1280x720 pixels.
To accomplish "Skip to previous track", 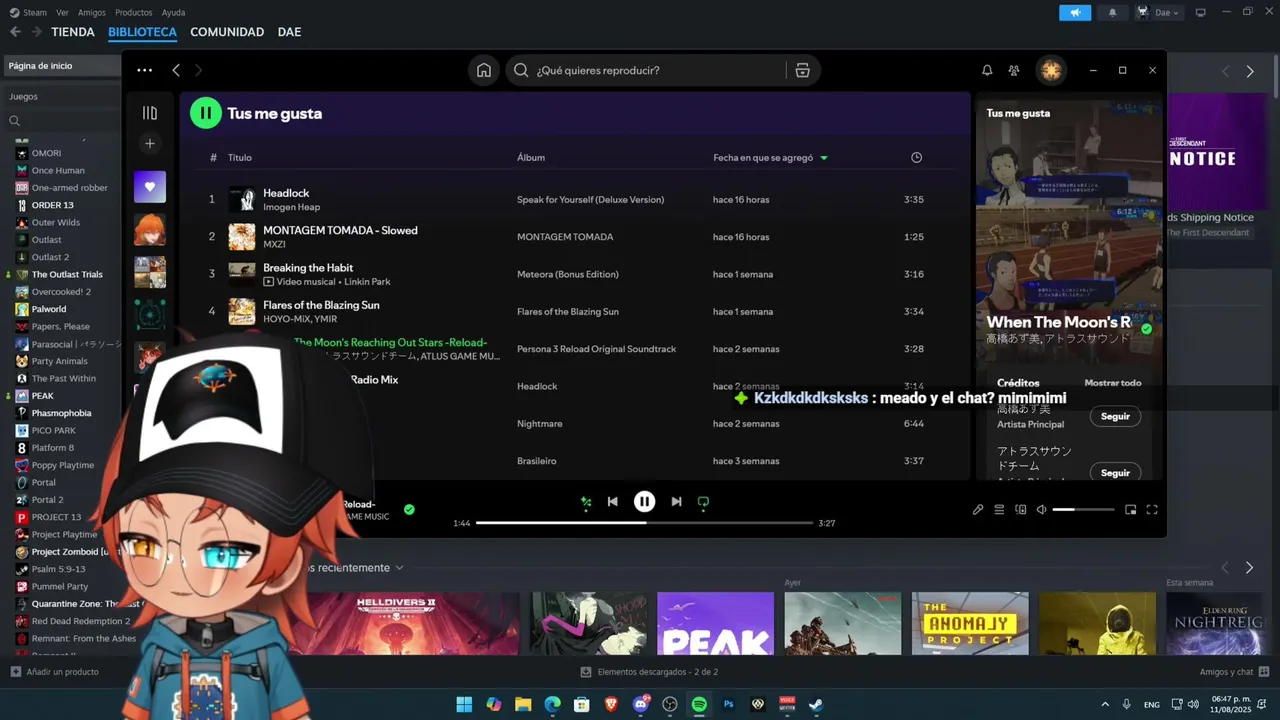I will click(612, 502).
